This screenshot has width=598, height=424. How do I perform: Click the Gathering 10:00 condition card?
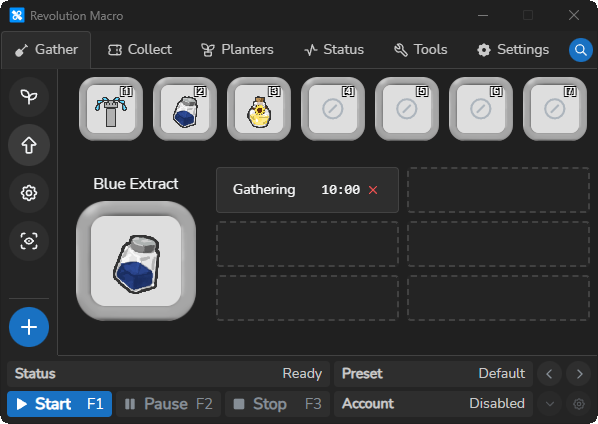click(307, 190)
